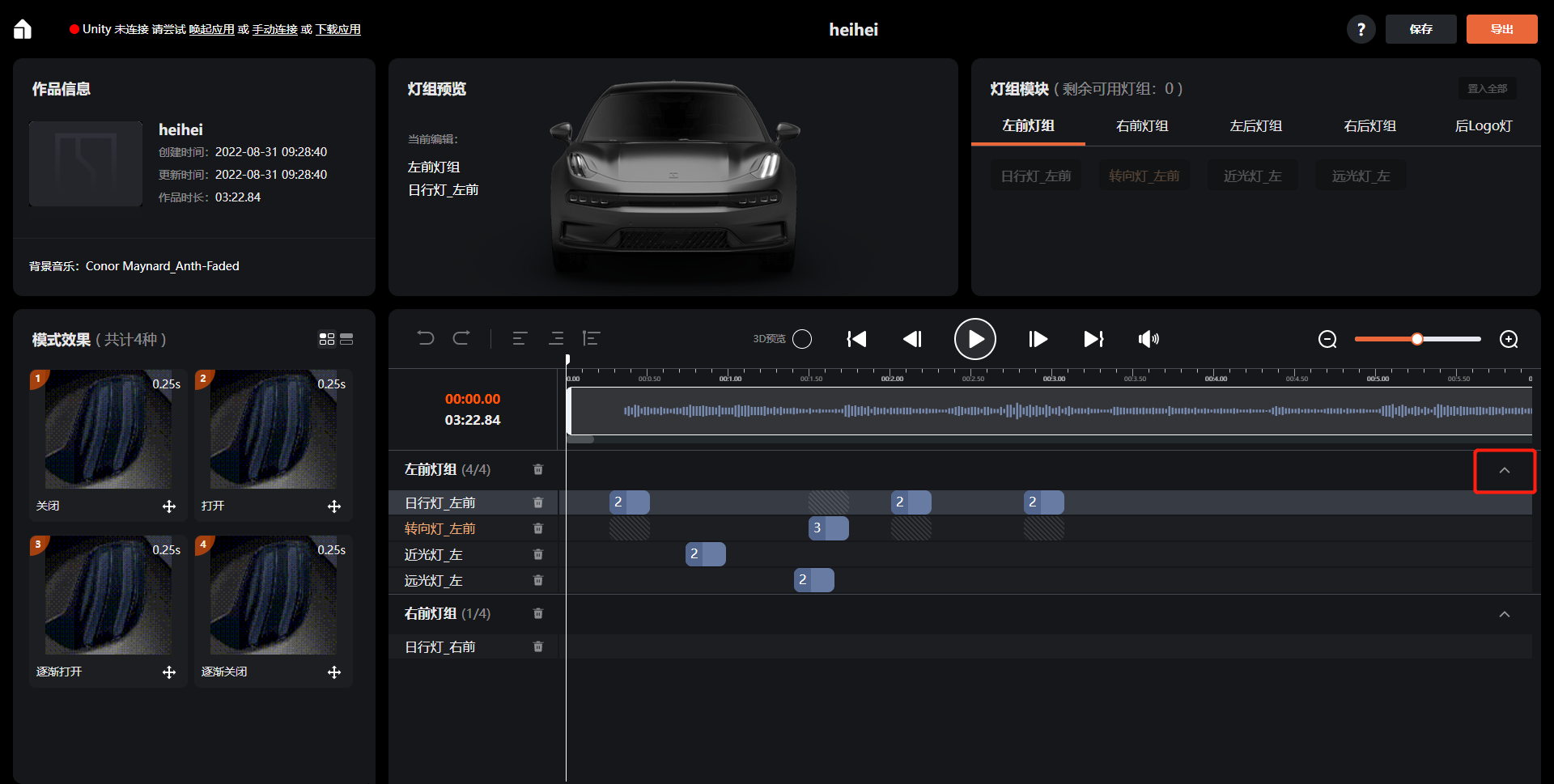
Task: Click the redo arrow in timeline toolbar
Action: (x=461, y=338)
